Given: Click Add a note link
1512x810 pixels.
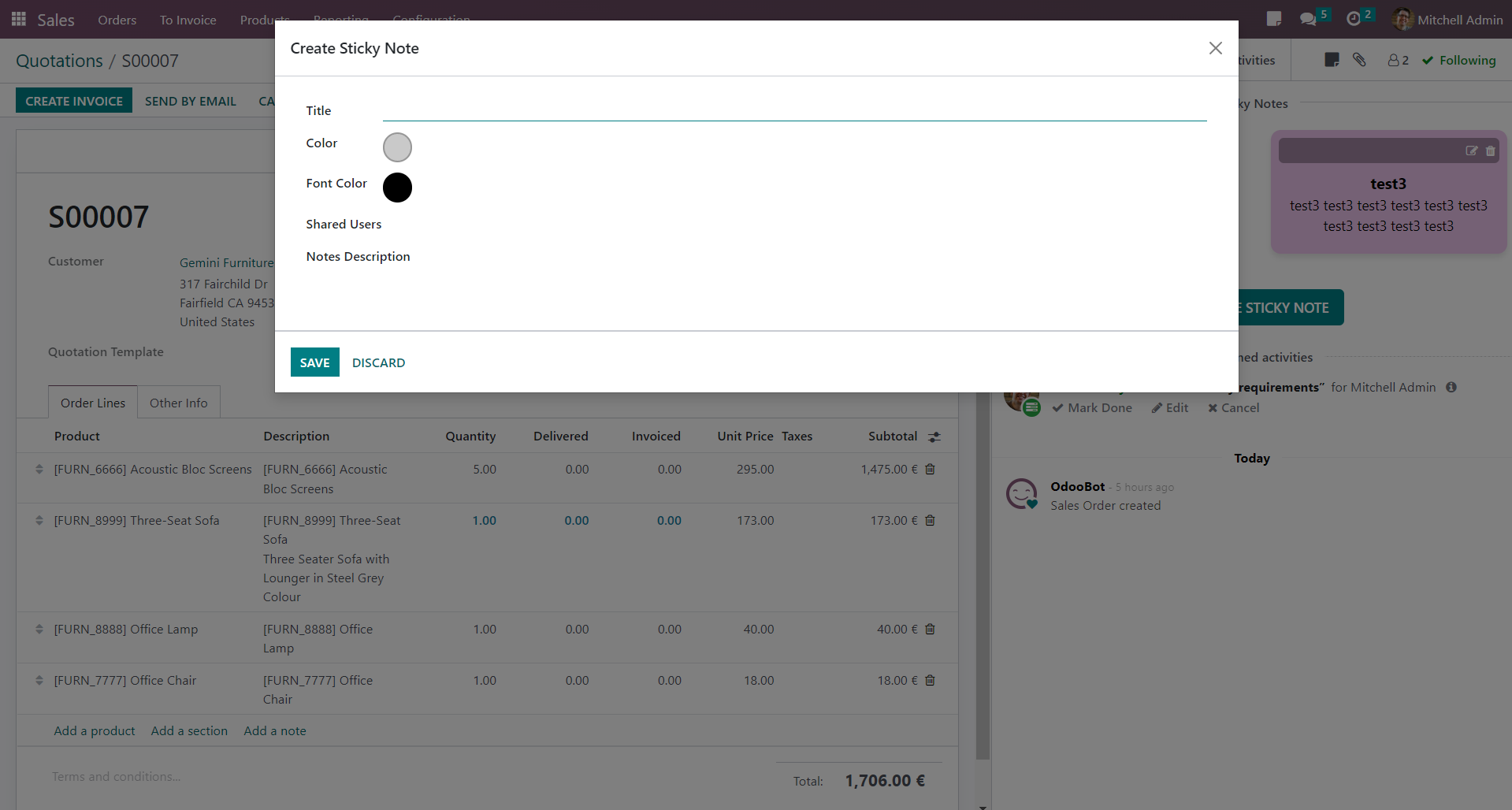Looking at the screenshot, I should pos(275,730).
